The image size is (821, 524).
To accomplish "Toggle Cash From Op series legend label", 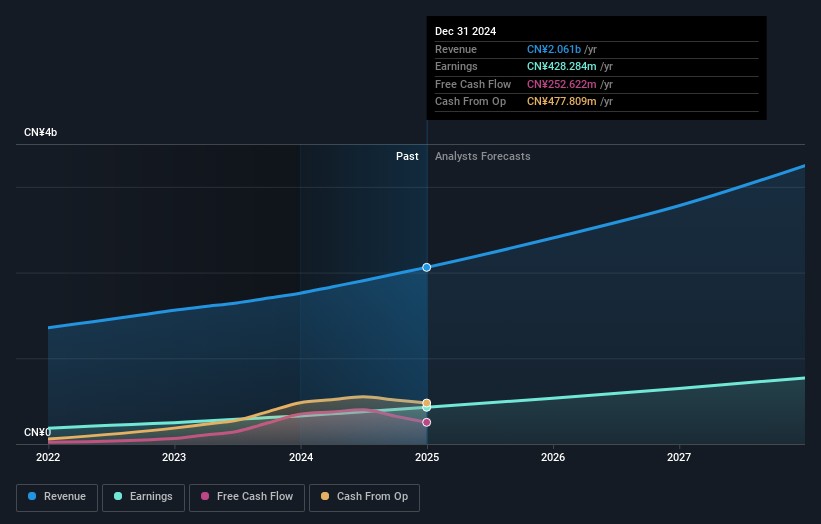I will pyautogui.click(x=372, y=497).
